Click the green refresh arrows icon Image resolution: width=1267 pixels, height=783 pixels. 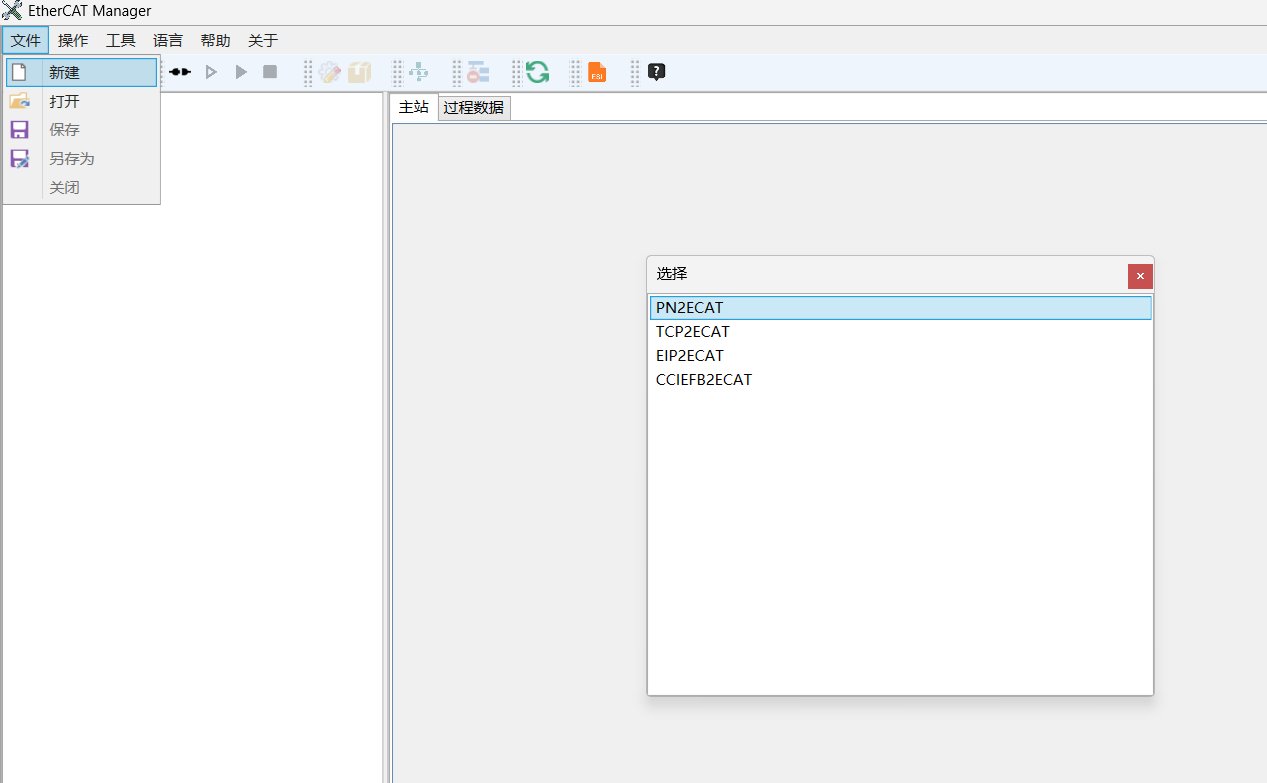(537, 72)
